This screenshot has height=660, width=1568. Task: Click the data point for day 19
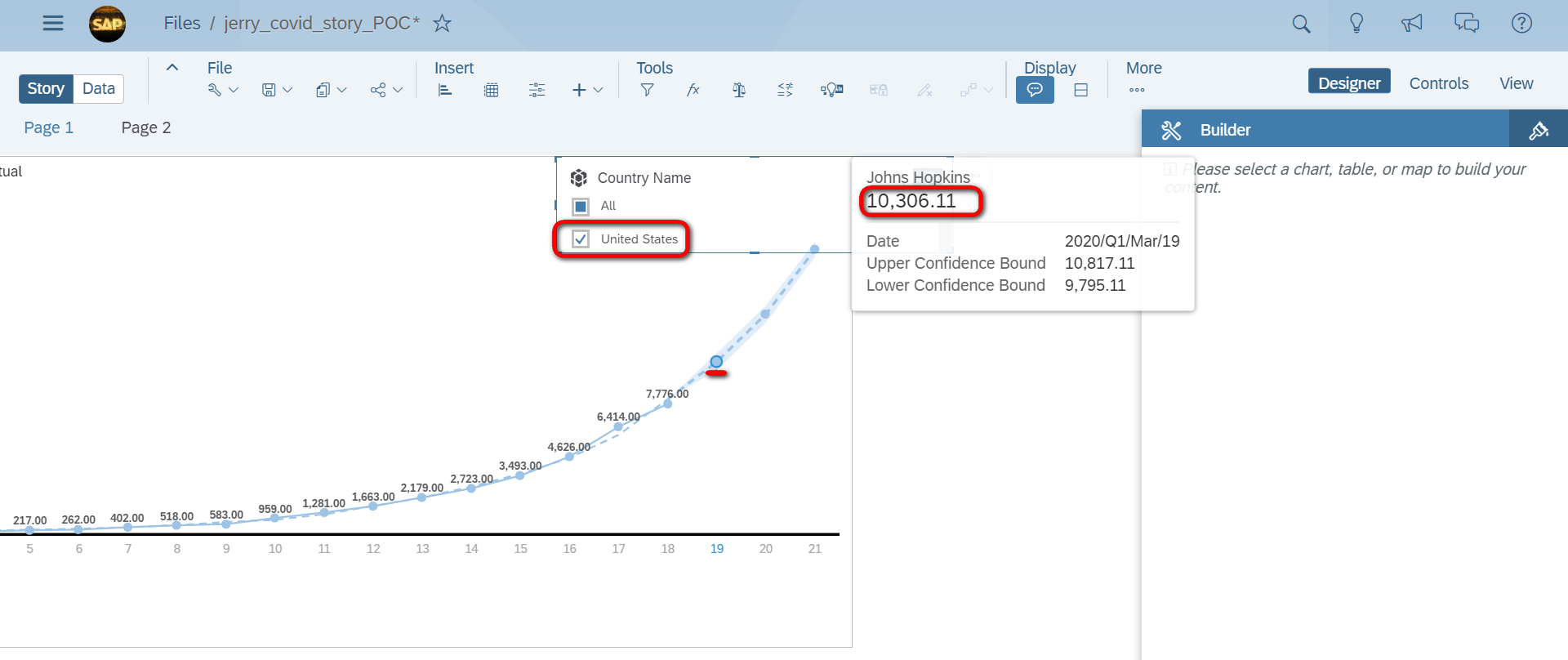[x=716, y=362]
